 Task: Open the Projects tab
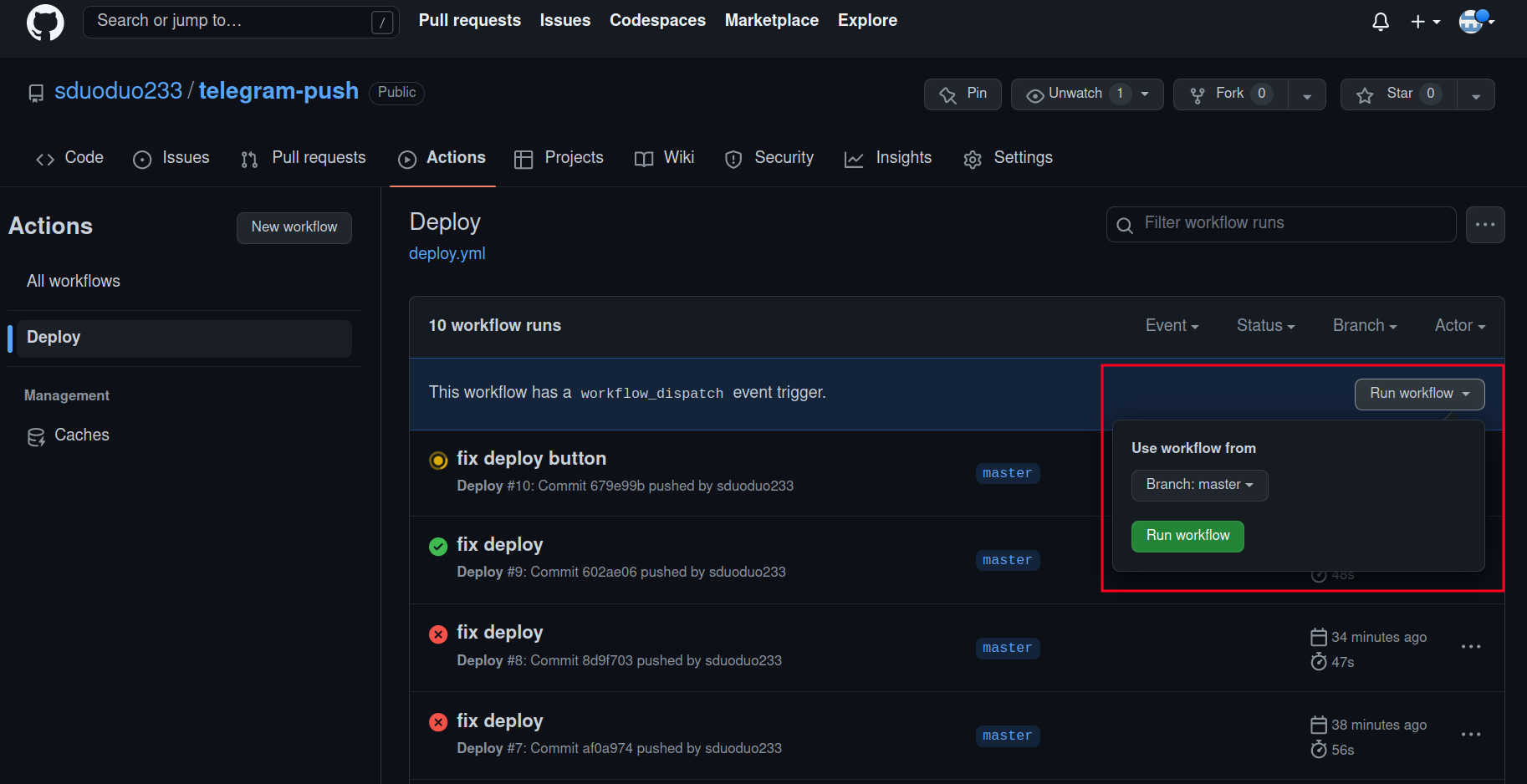pyautogui.click(x=559, y=158)
